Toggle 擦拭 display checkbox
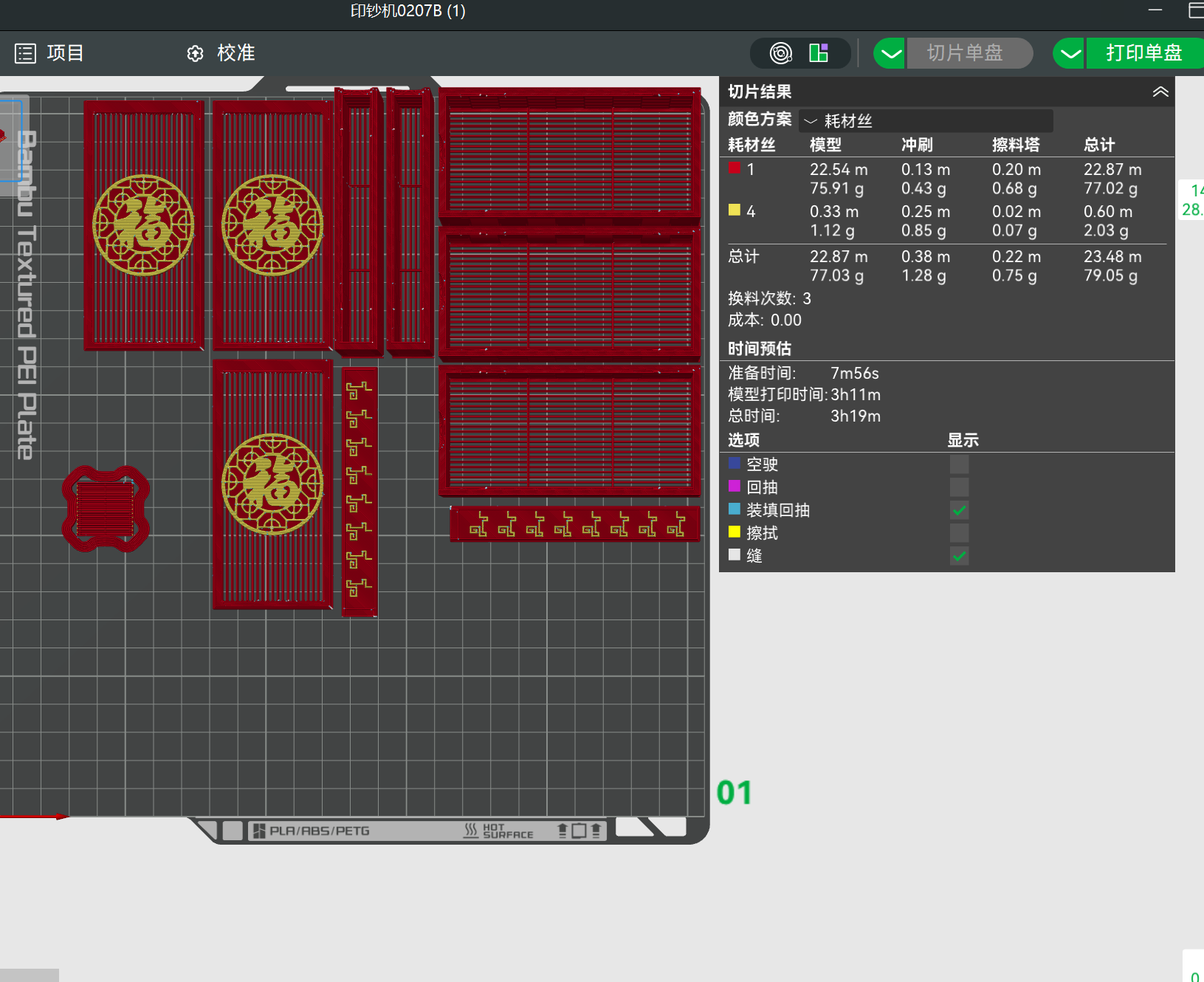 pyautogui.click(x=959, y=533)
